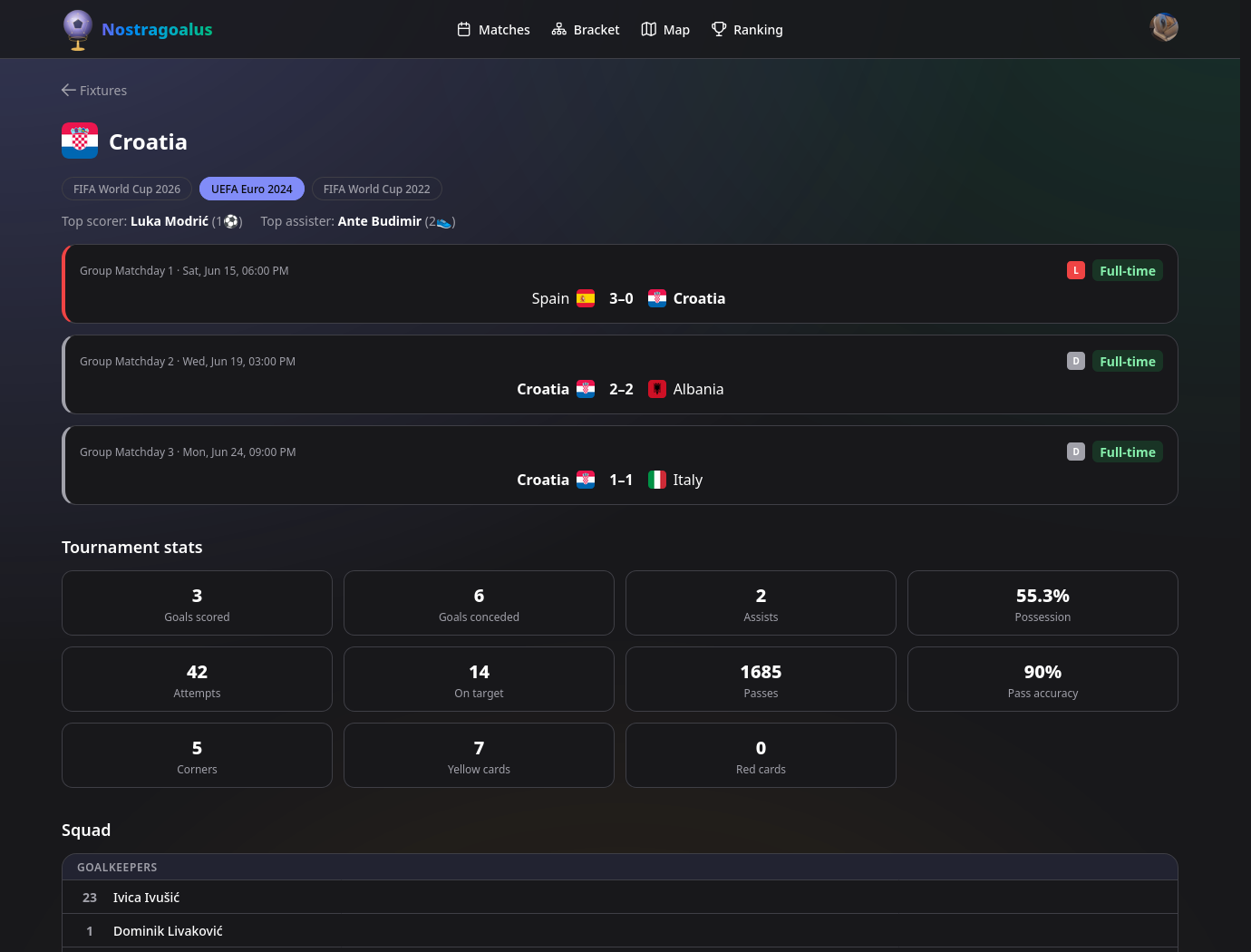Image resolution: width=1251 pixels, height=952 pixels.
Task: Open the Ranking page
Action: pyautogui.click(x=747, y=30)
